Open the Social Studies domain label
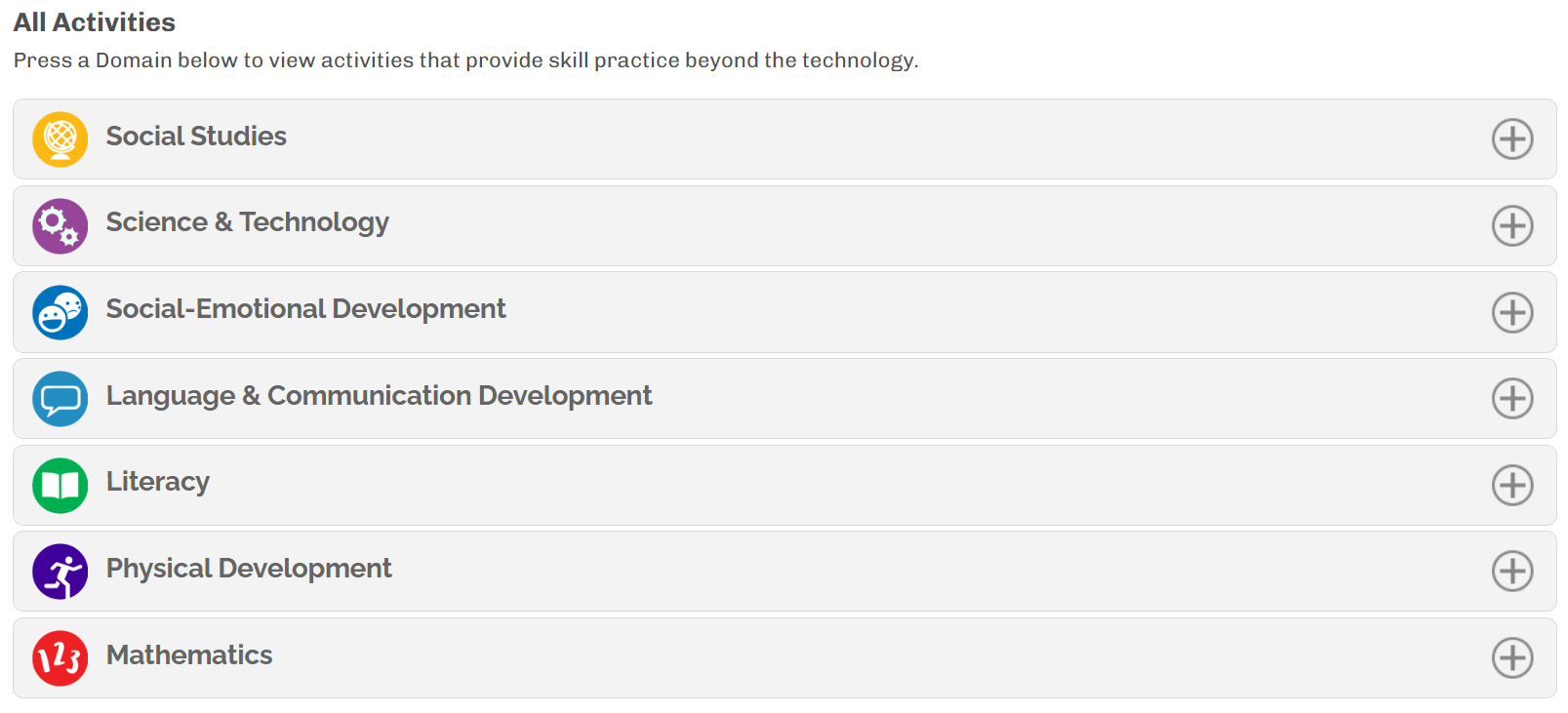The height and width of the screenshot is (713, 1568). pyautogui.click(x=196, y=137)
